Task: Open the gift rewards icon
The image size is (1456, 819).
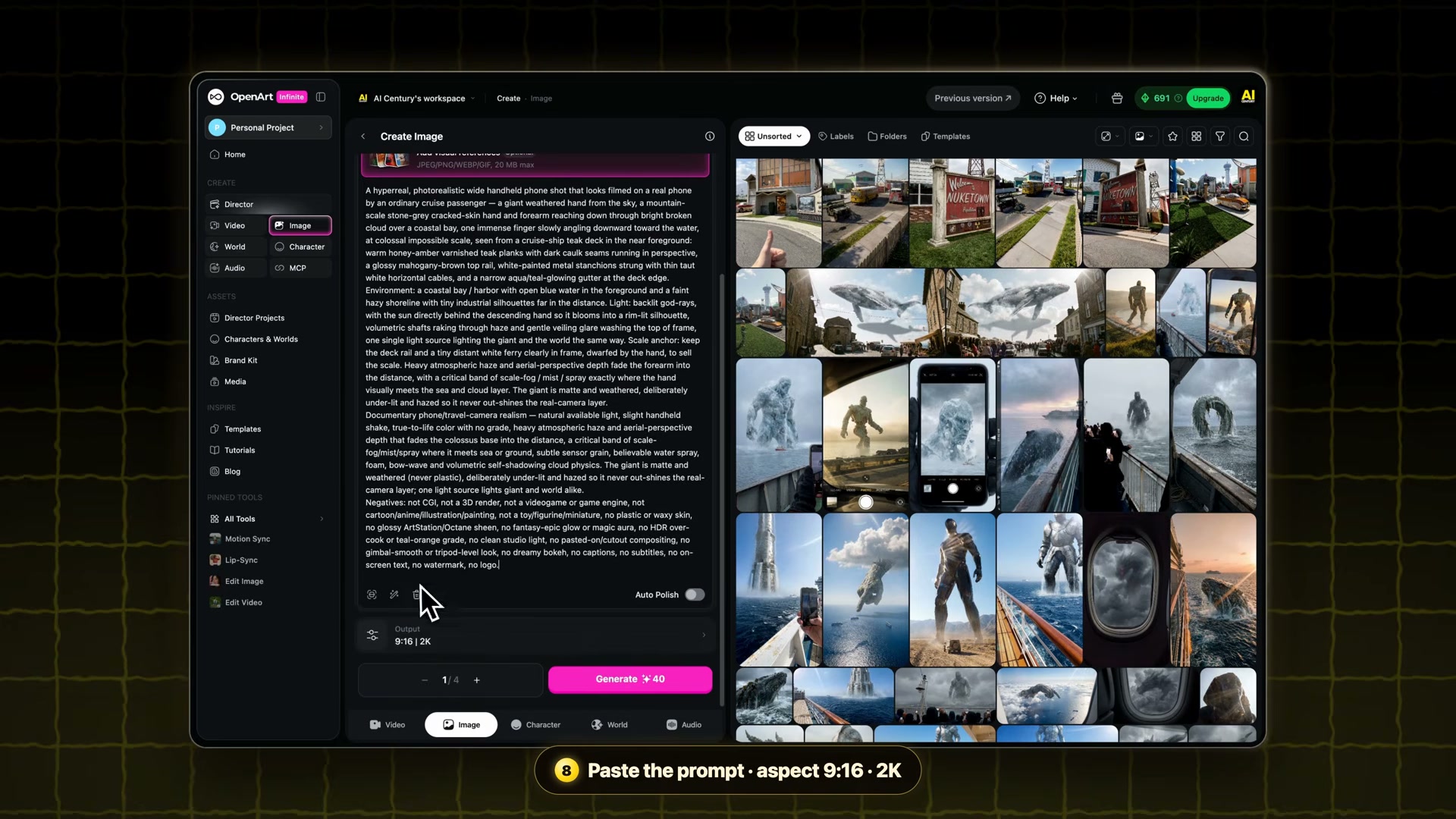Action: 1117,98
